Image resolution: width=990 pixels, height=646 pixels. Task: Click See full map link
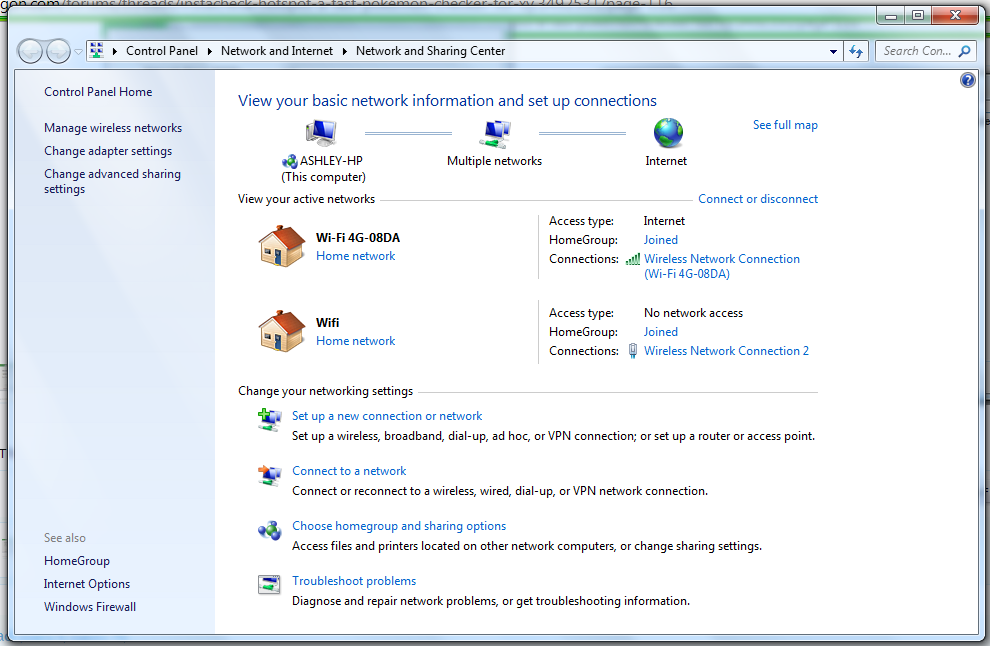tap(785, 125)
